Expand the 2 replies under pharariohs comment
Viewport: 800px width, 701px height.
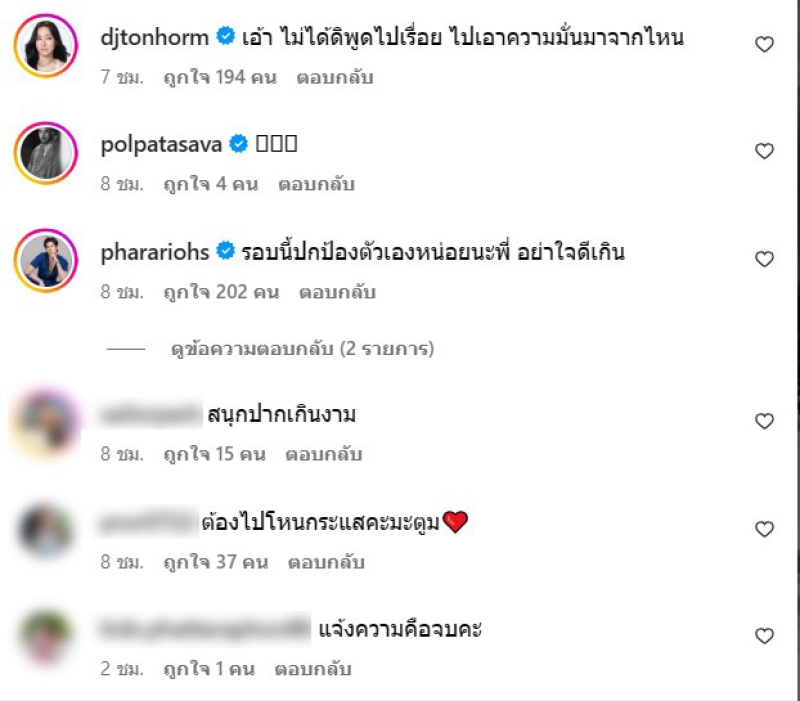click(302, 349)
